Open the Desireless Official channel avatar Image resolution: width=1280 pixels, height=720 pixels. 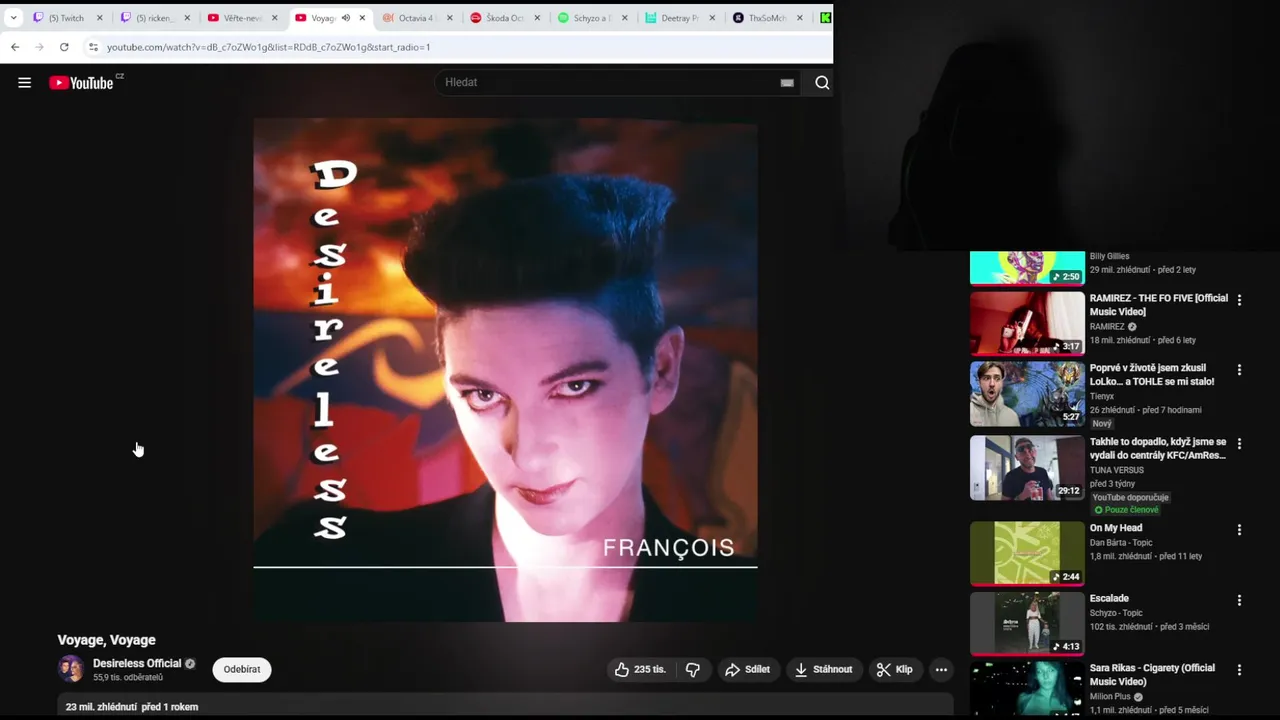tap(71, 669)
